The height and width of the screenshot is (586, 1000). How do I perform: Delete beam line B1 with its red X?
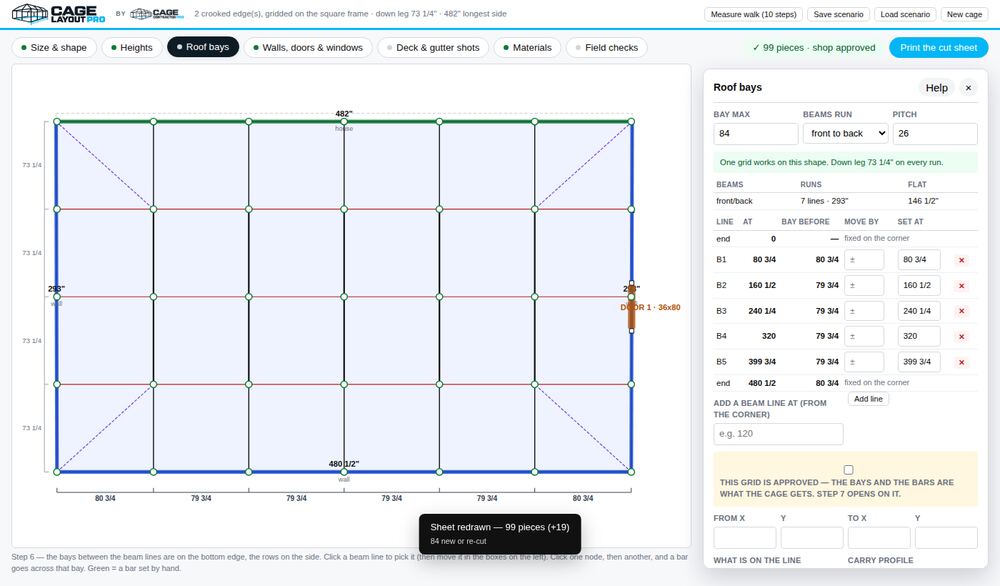[x=962, y=260]
